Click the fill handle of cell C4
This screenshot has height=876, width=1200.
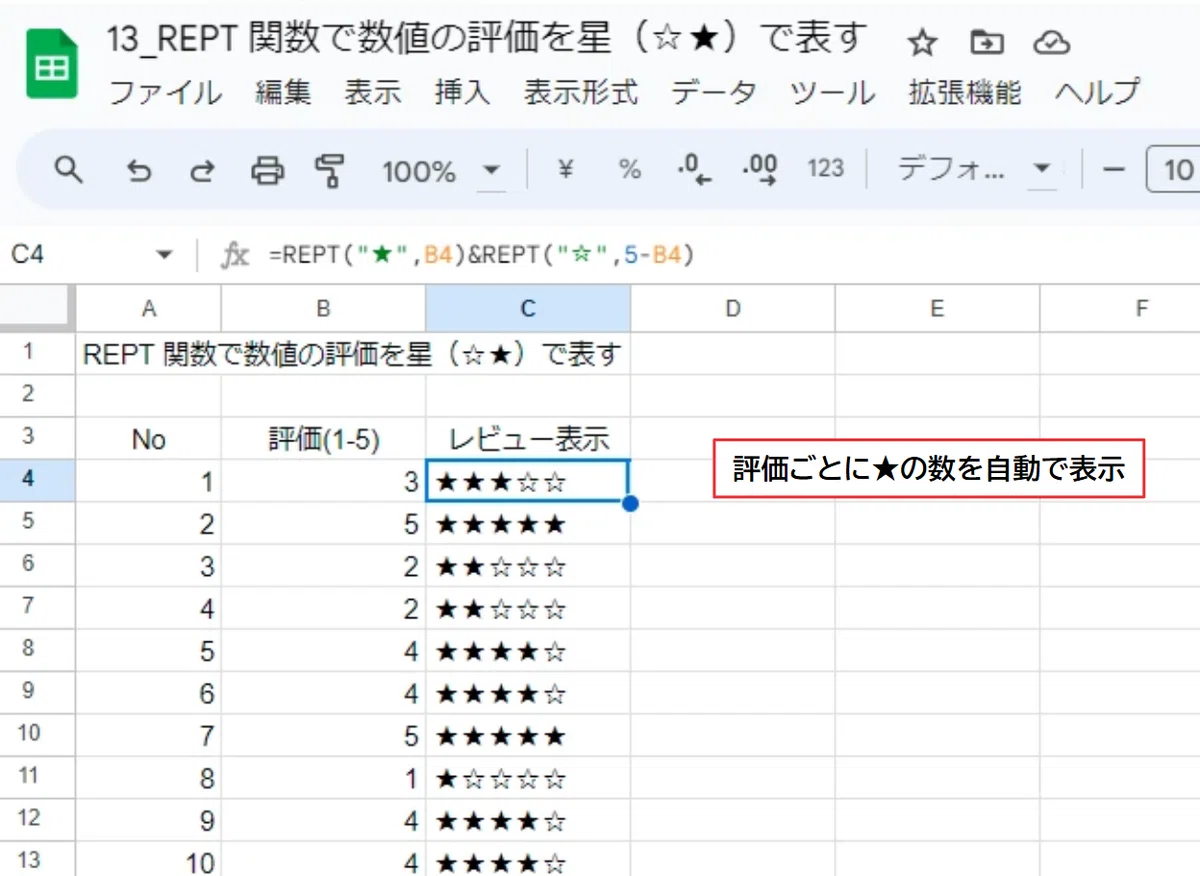[629, 502]
